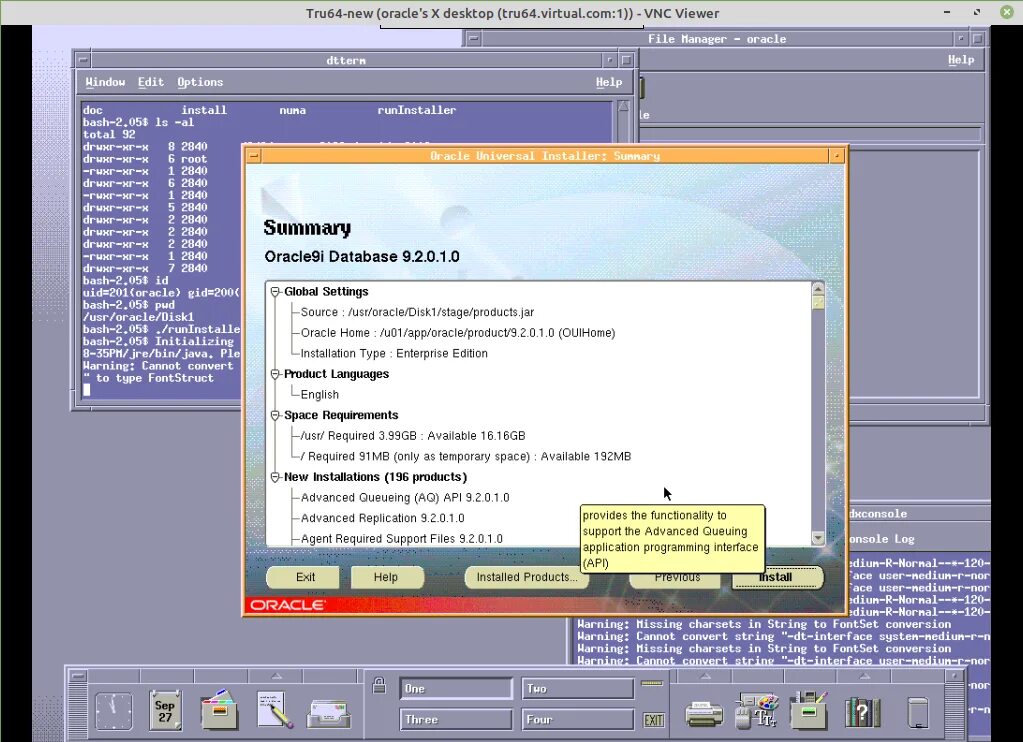Open the dtterm window menu button
1023x742 pixels.
tap(83, 60)
